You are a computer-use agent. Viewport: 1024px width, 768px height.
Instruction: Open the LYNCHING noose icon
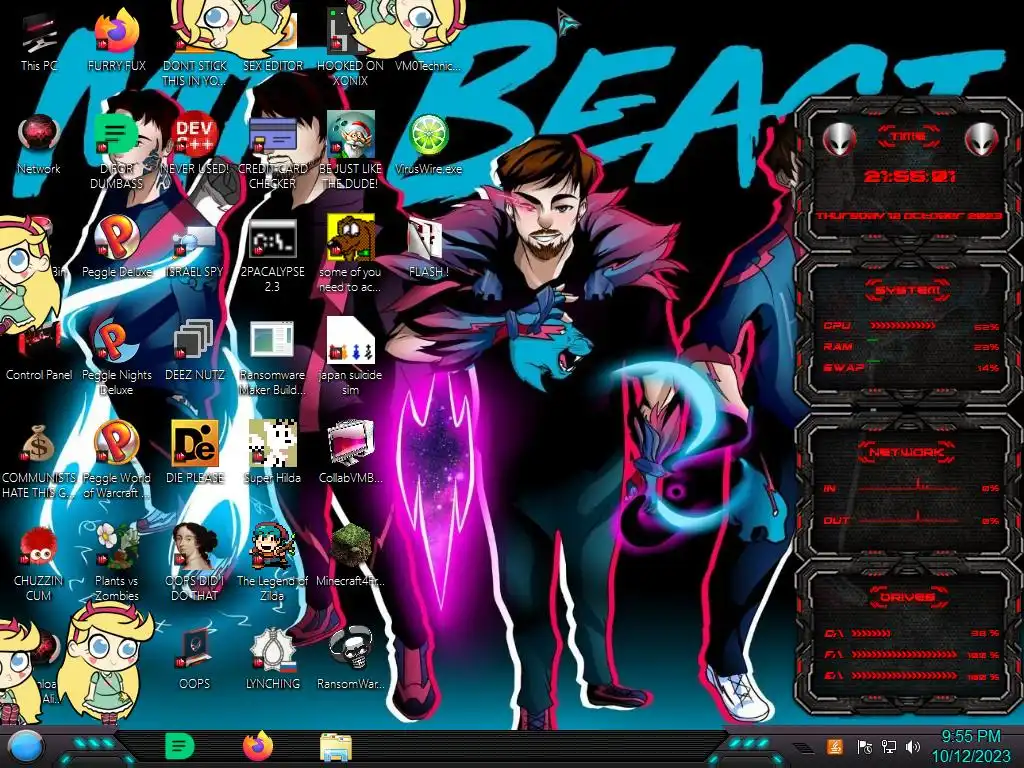click(x=272, y=660)
